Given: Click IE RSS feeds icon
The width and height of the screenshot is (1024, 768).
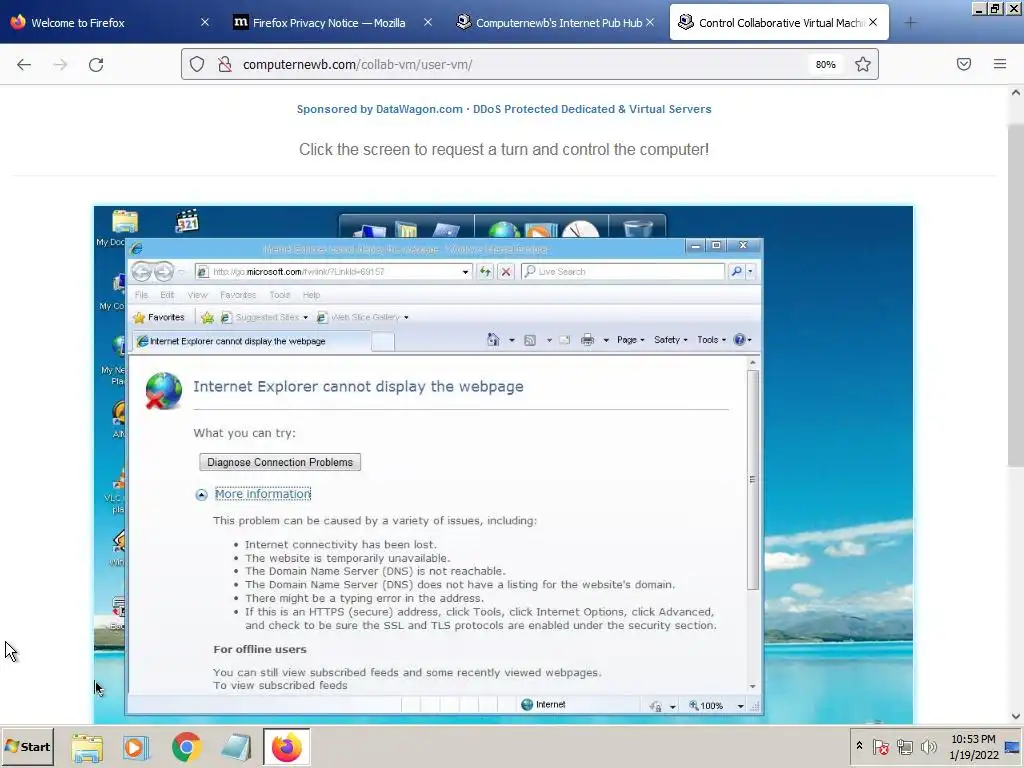Looking at the screenshot, I should point(530,340).
